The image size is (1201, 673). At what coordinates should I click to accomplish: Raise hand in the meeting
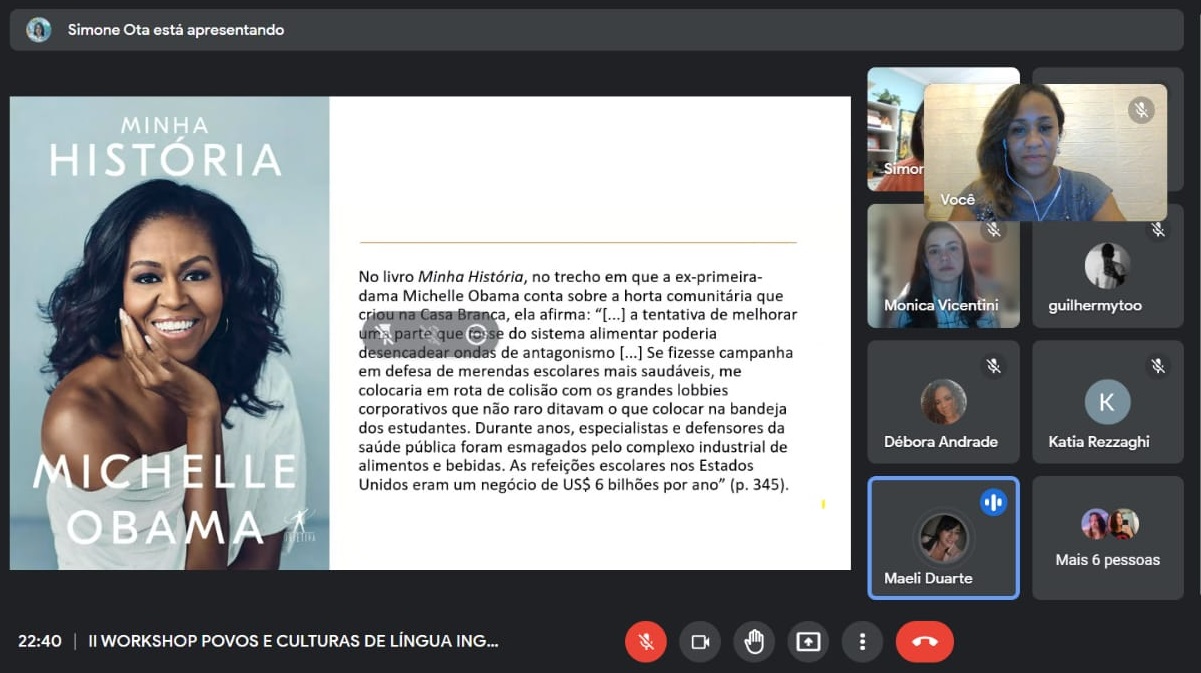(x=754, y=642)
